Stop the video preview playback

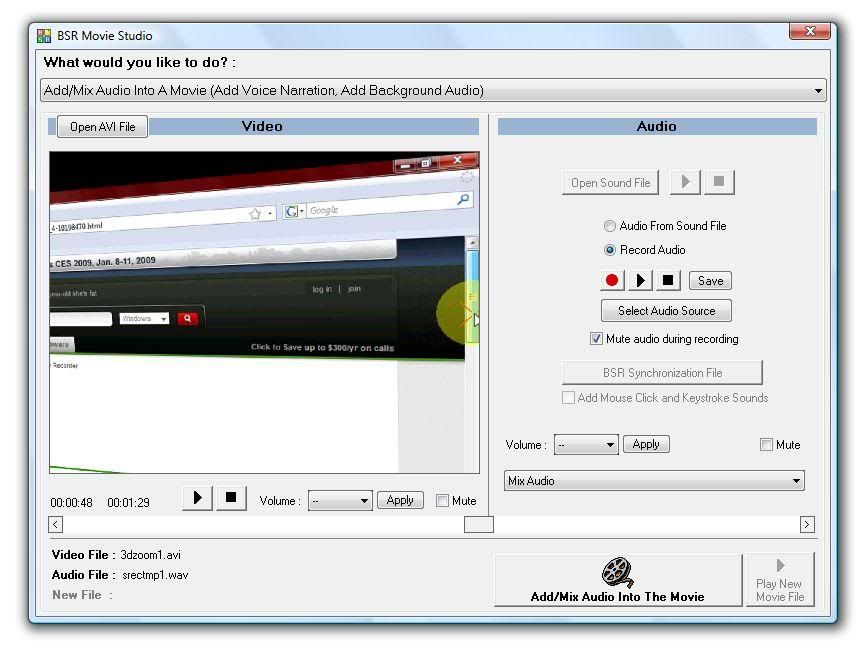tap(231, 498)
